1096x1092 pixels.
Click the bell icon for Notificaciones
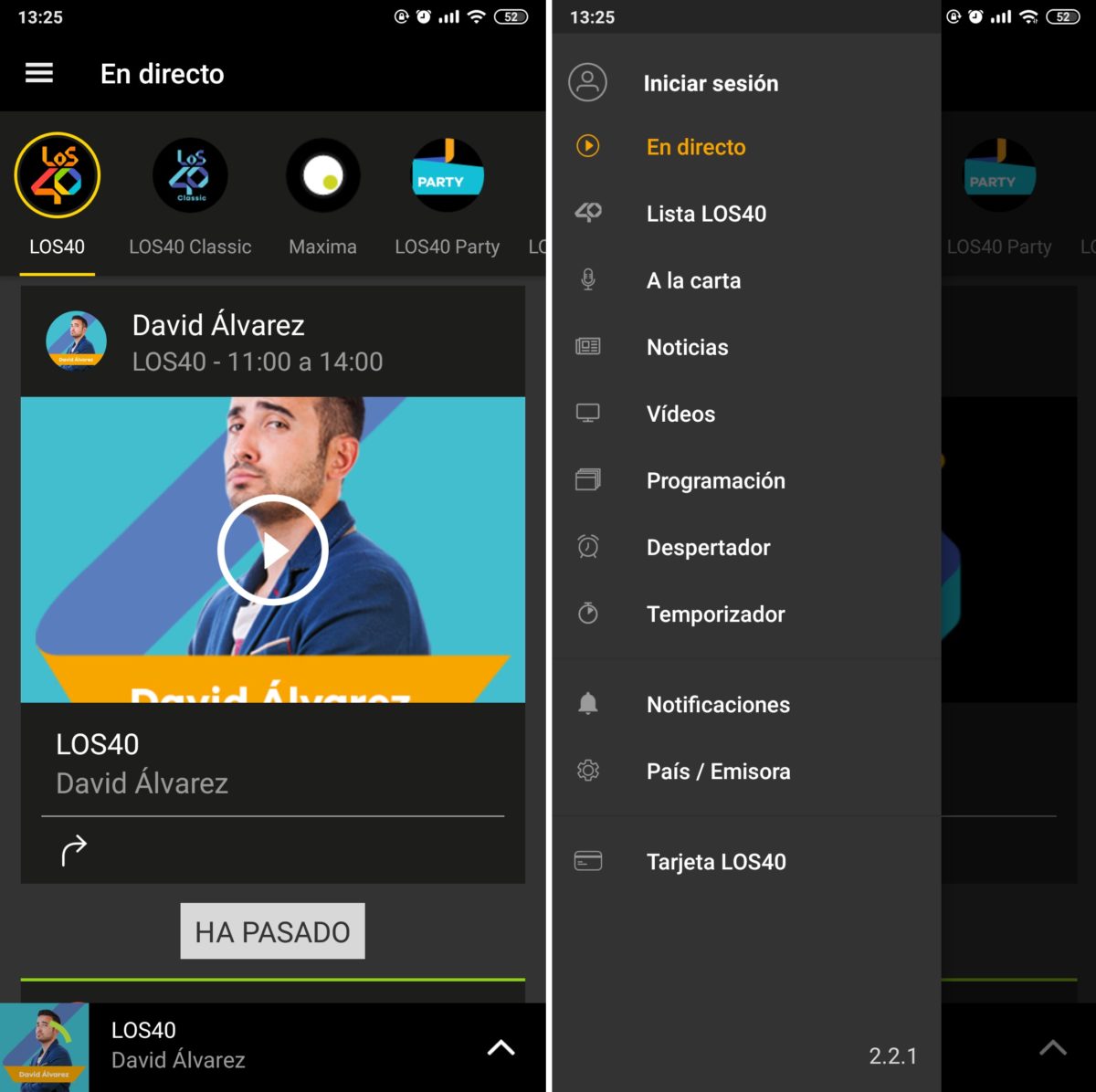click(587, 704)
